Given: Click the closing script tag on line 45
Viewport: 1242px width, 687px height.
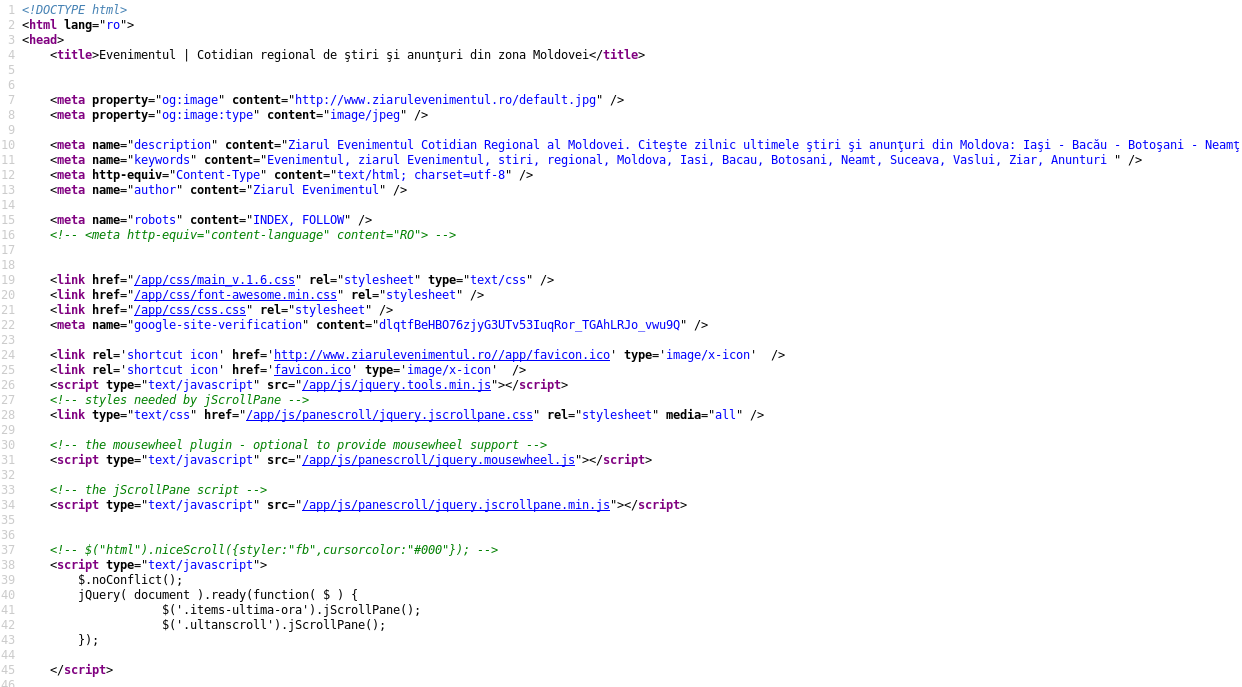Looking at the screenshot, I should tap(81, 670).
